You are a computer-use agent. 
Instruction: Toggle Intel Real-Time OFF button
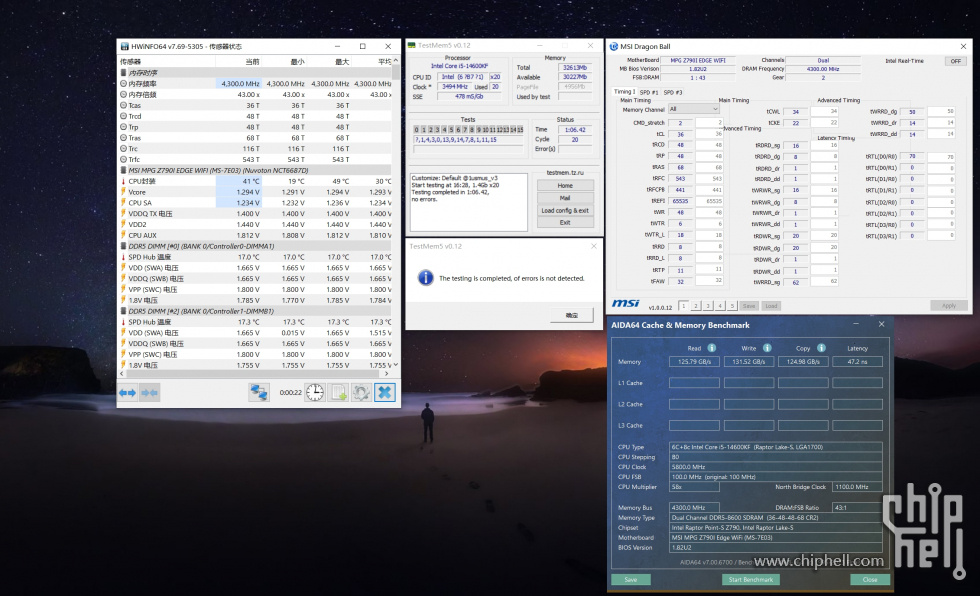956,61
